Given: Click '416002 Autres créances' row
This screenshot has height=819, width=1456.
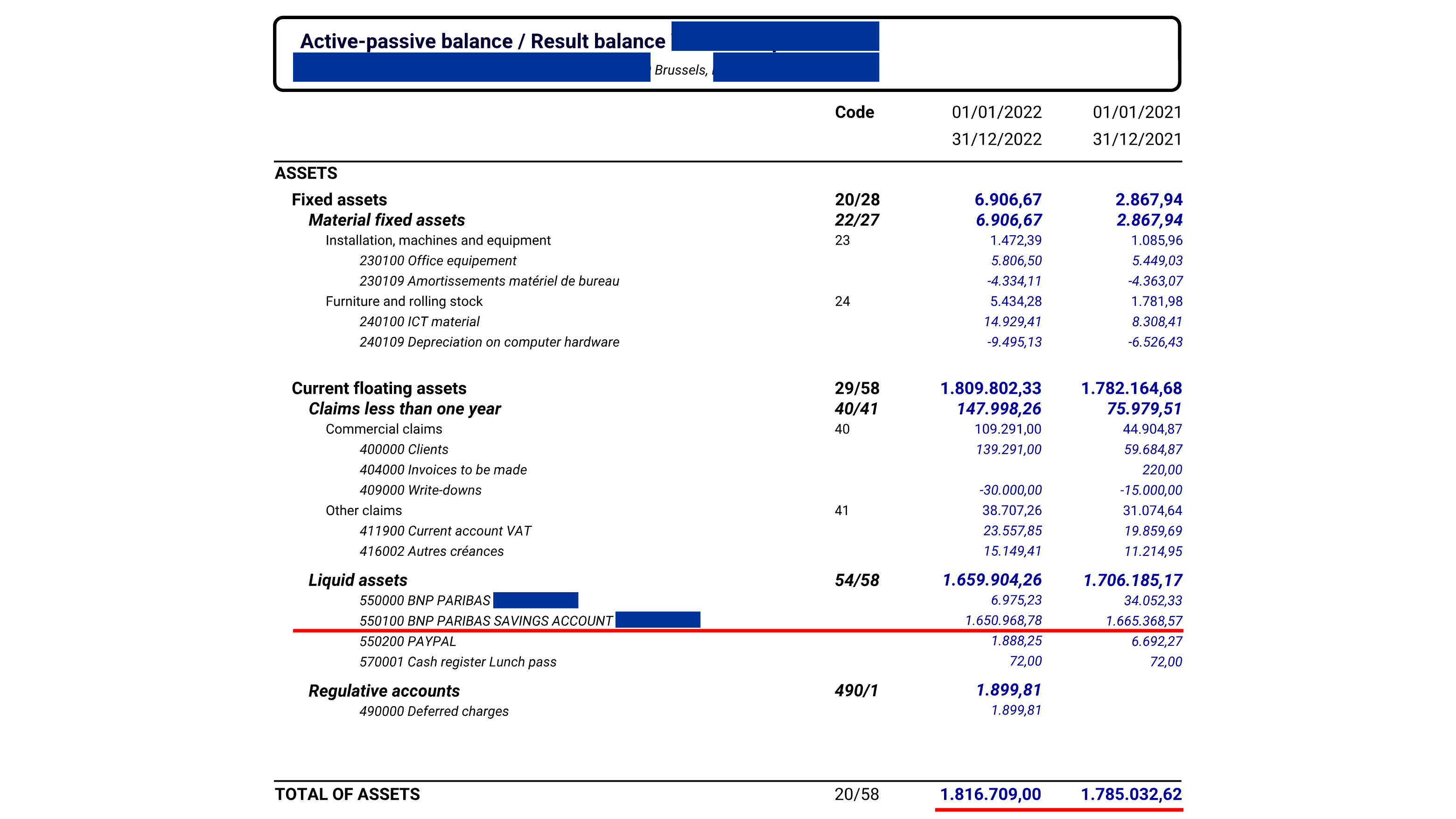Looking at the screenshot, I should coord(432,551).
